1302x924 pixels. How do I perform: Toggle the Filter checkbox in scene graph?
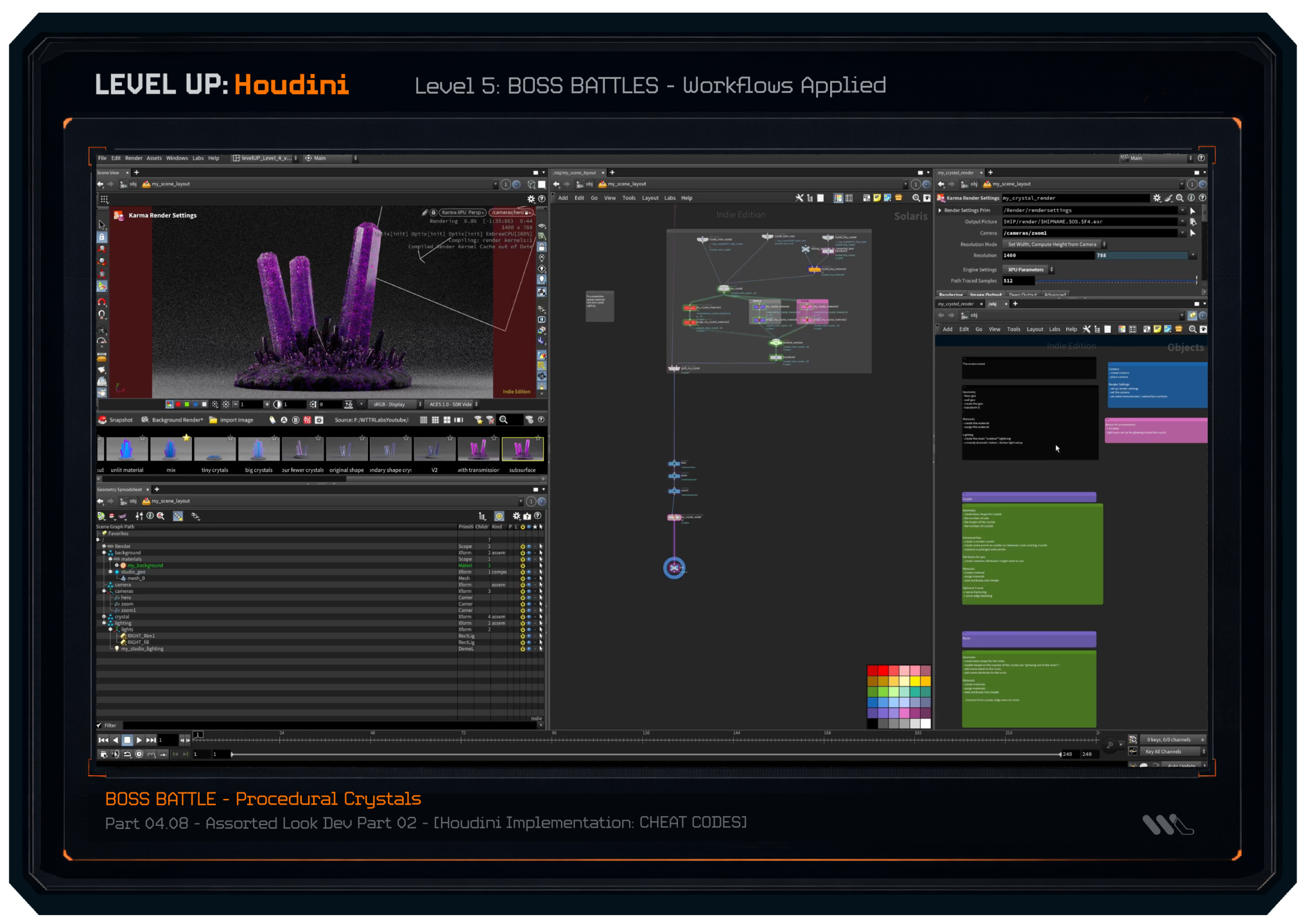pos(99,725)
